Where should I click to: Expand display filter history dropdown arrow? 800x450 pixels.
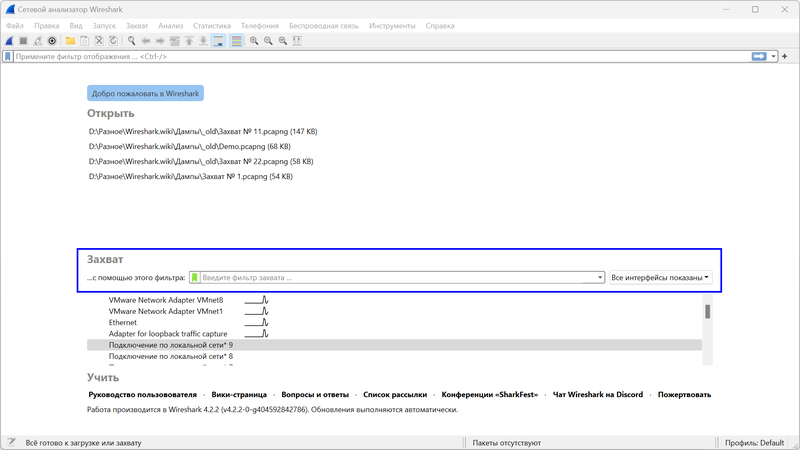tap(773, 57)
